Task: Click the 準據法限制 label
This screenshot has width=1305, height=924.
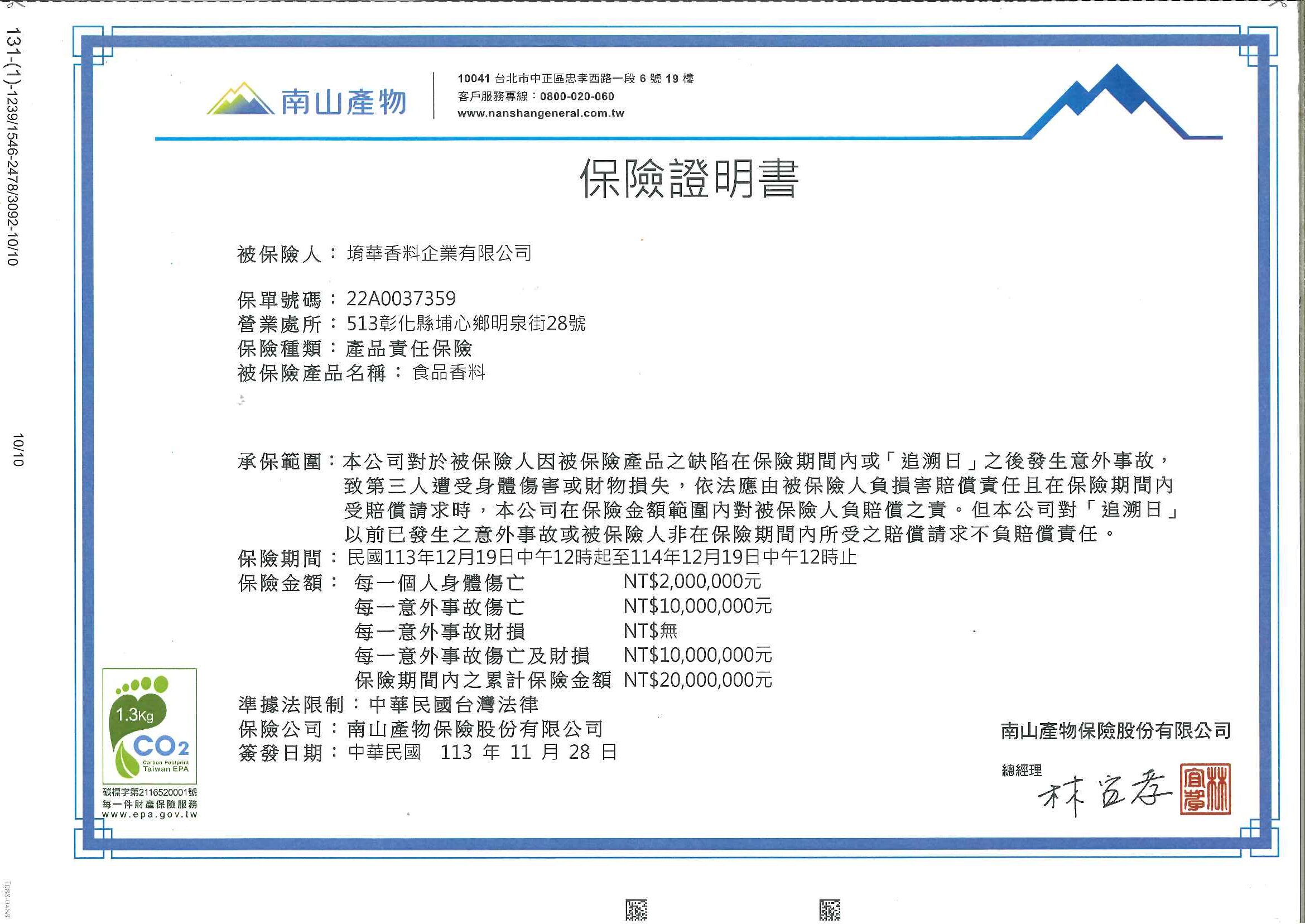Action: (290, 705)
